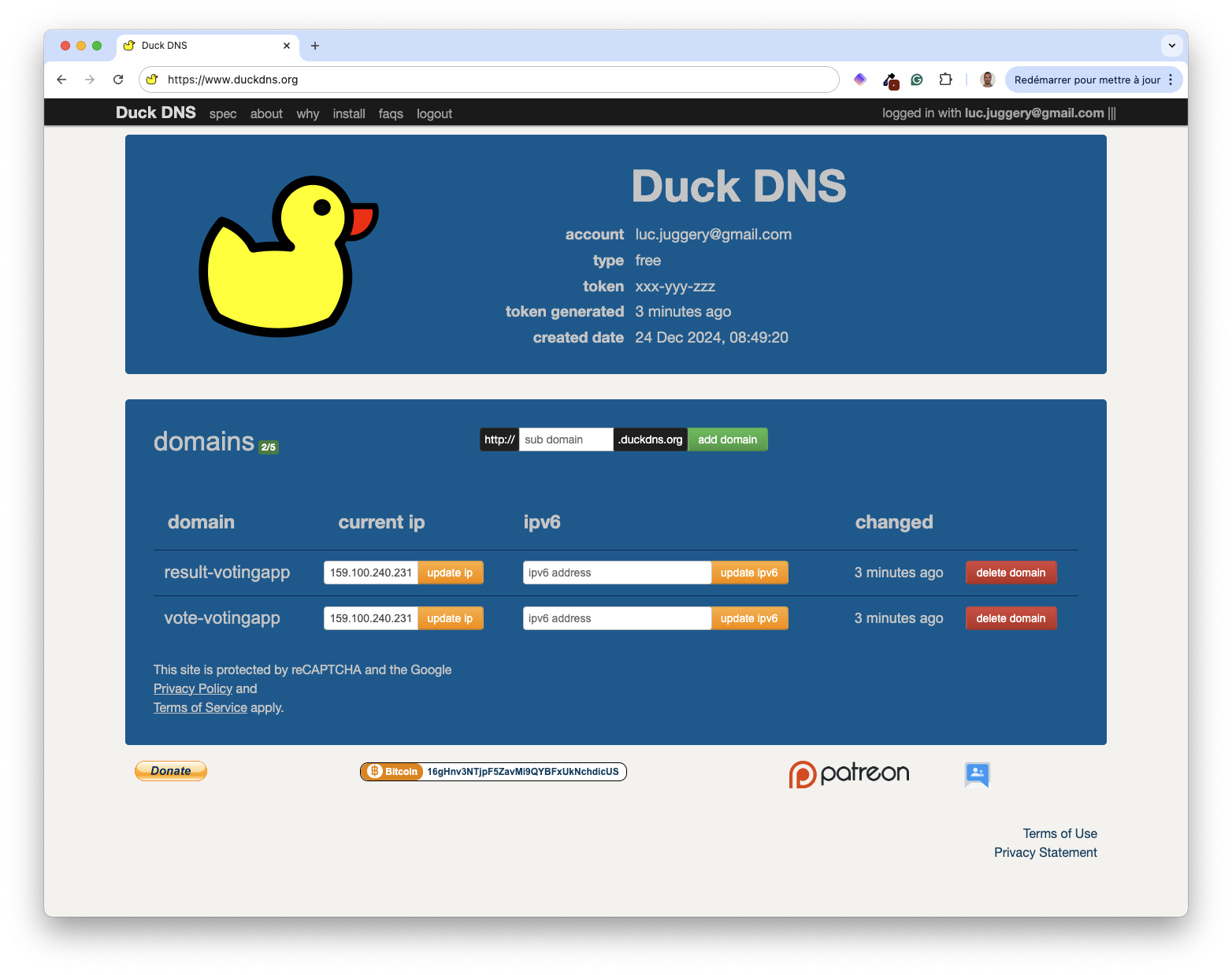Select faqs in the navigation bar
Screen dimensions: 1232x975
pos(391,113)
